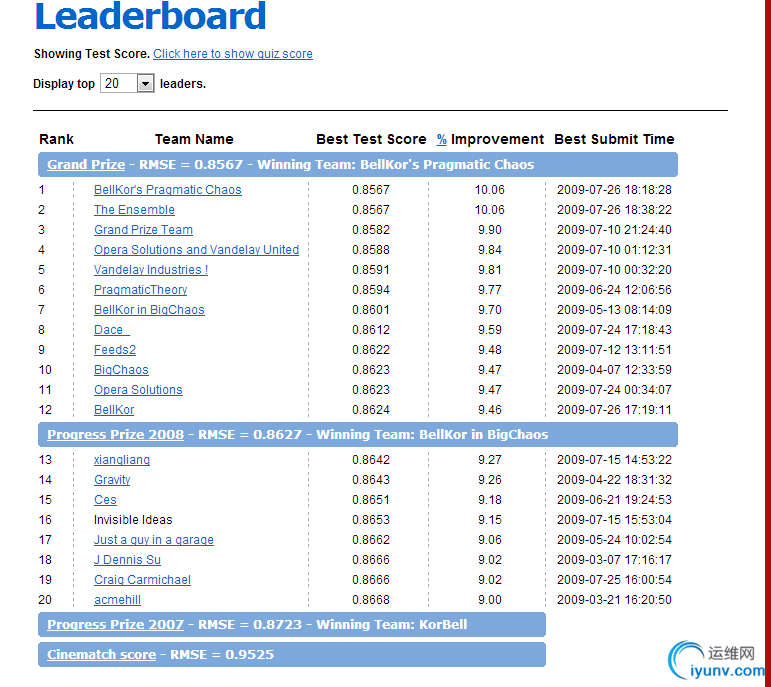The height and width of the screenshot is (687, 771).
Task: Open the BellKor link at rank 12
Action: coord(114,410)
